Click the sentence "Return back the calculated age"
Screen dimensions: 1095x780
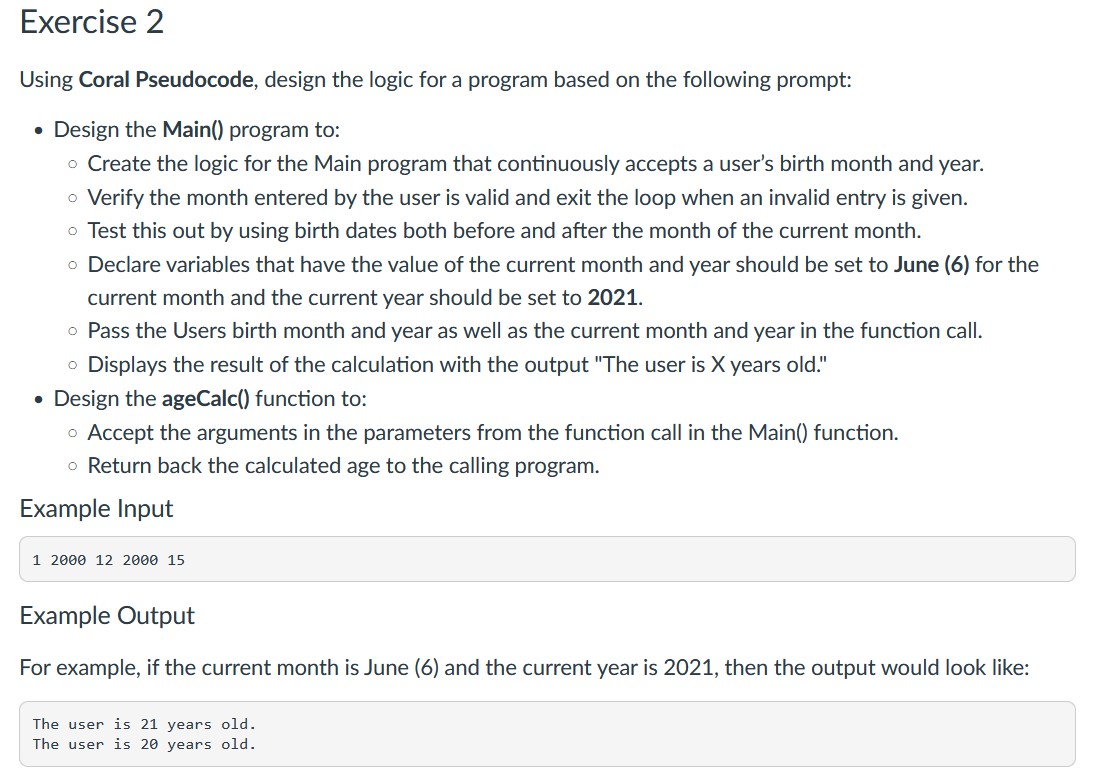pos(344,466)
